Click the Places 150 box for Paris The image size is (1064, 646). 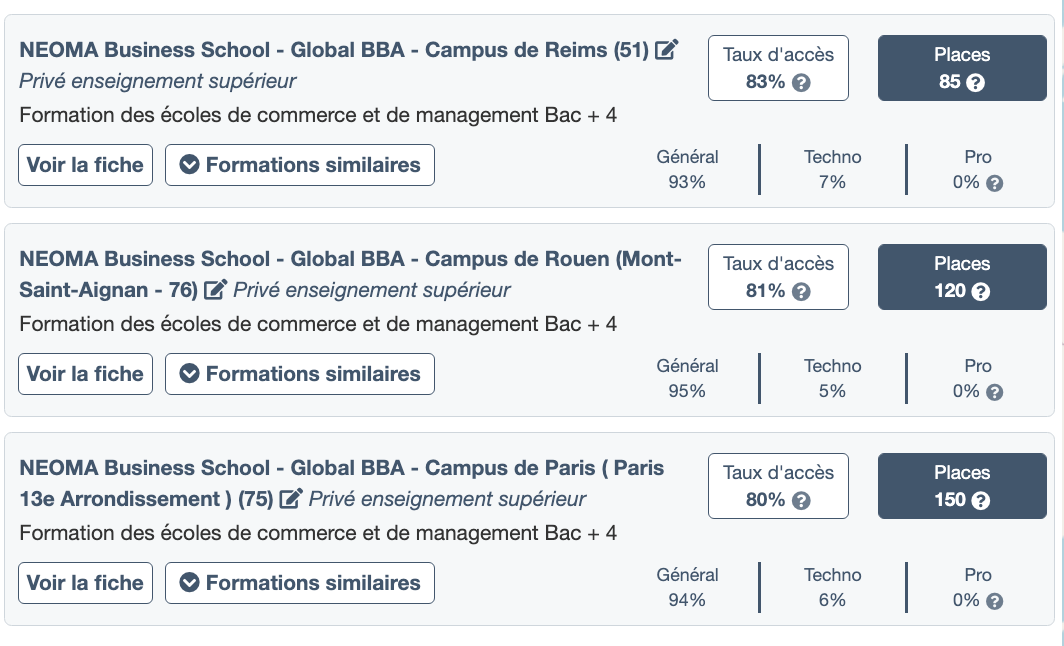[962, 487]
